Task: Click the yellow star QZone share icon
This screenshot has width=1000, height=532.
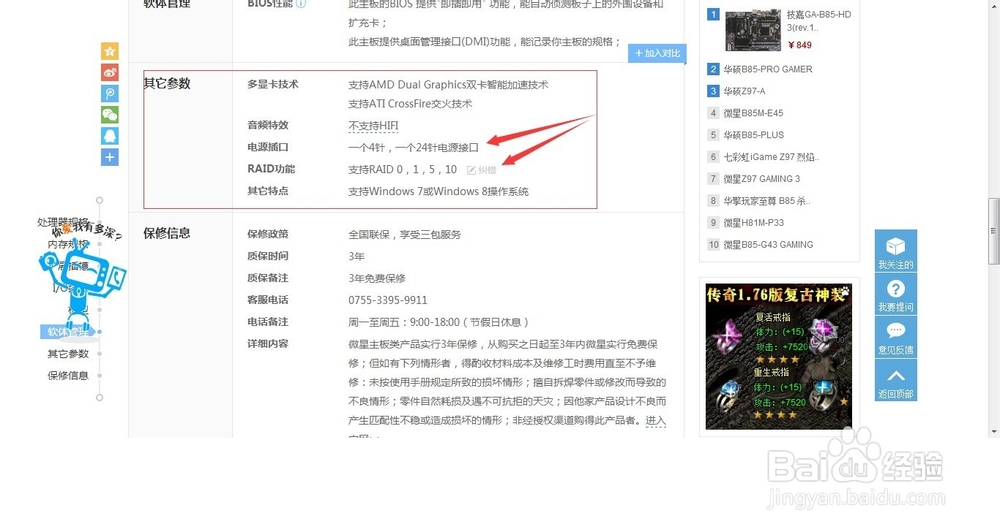Action: [x=110, y=51]
